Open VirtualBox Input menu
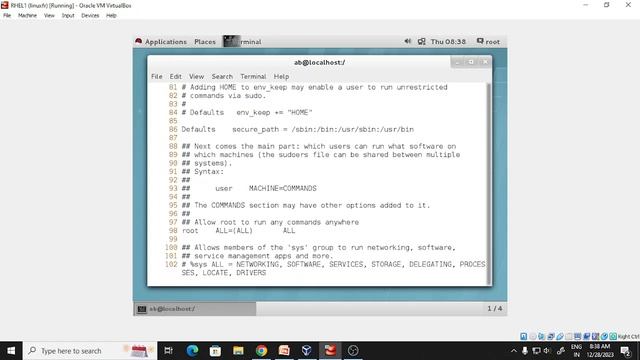 [x=68, y=16]
